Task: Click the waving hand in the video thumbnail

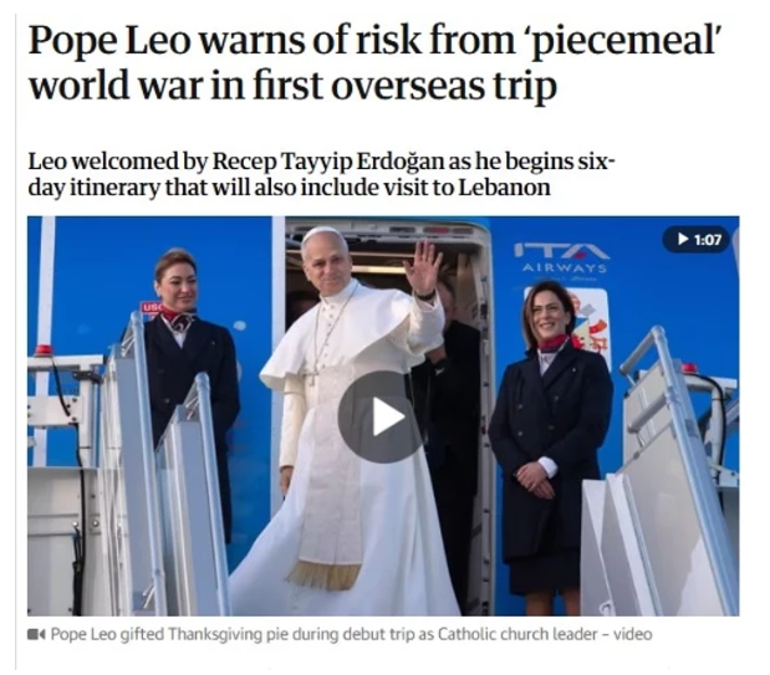Action: tap(423, 267)
